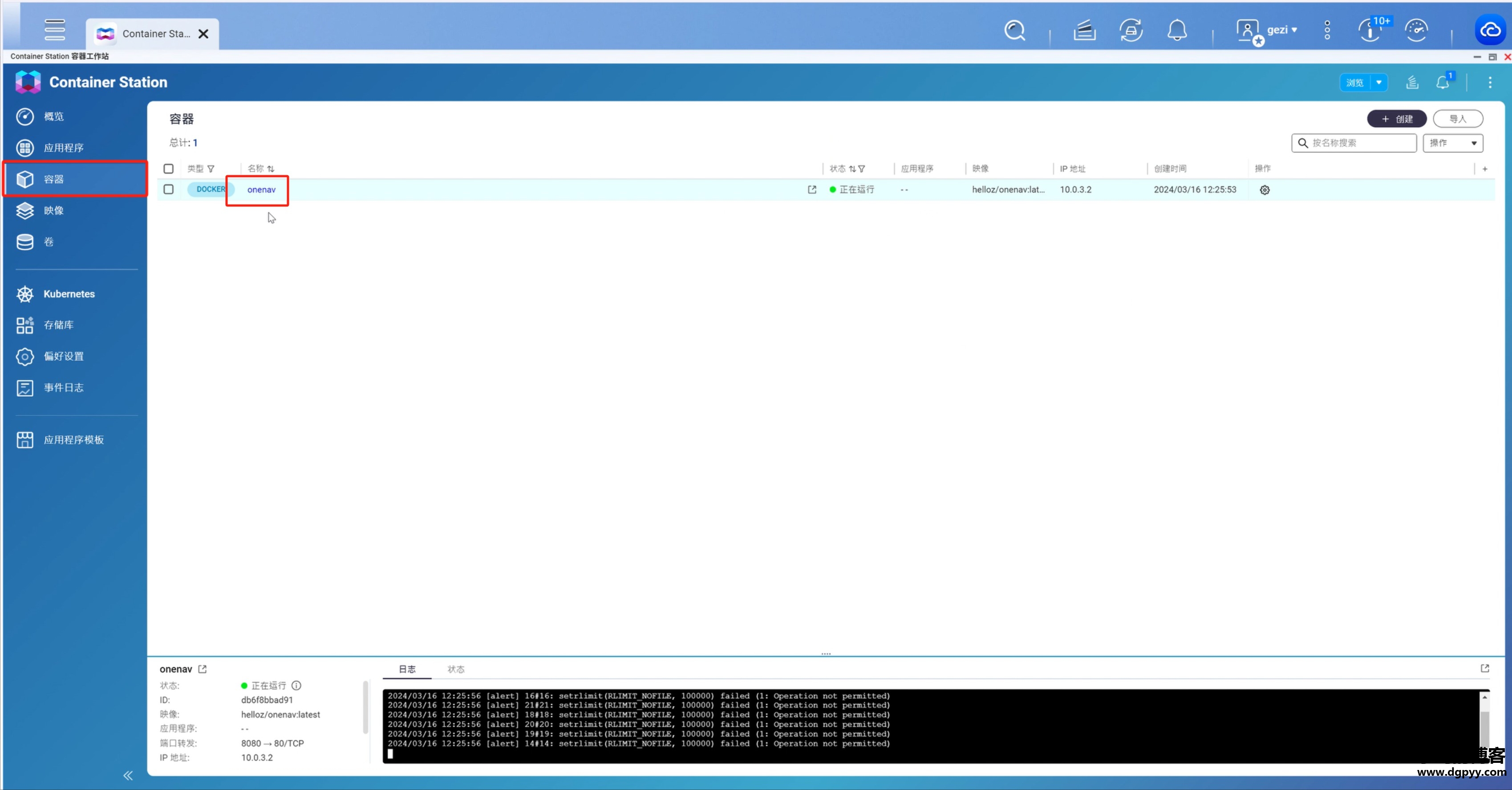Click the details info scrollbar

(x=365, y=707)
